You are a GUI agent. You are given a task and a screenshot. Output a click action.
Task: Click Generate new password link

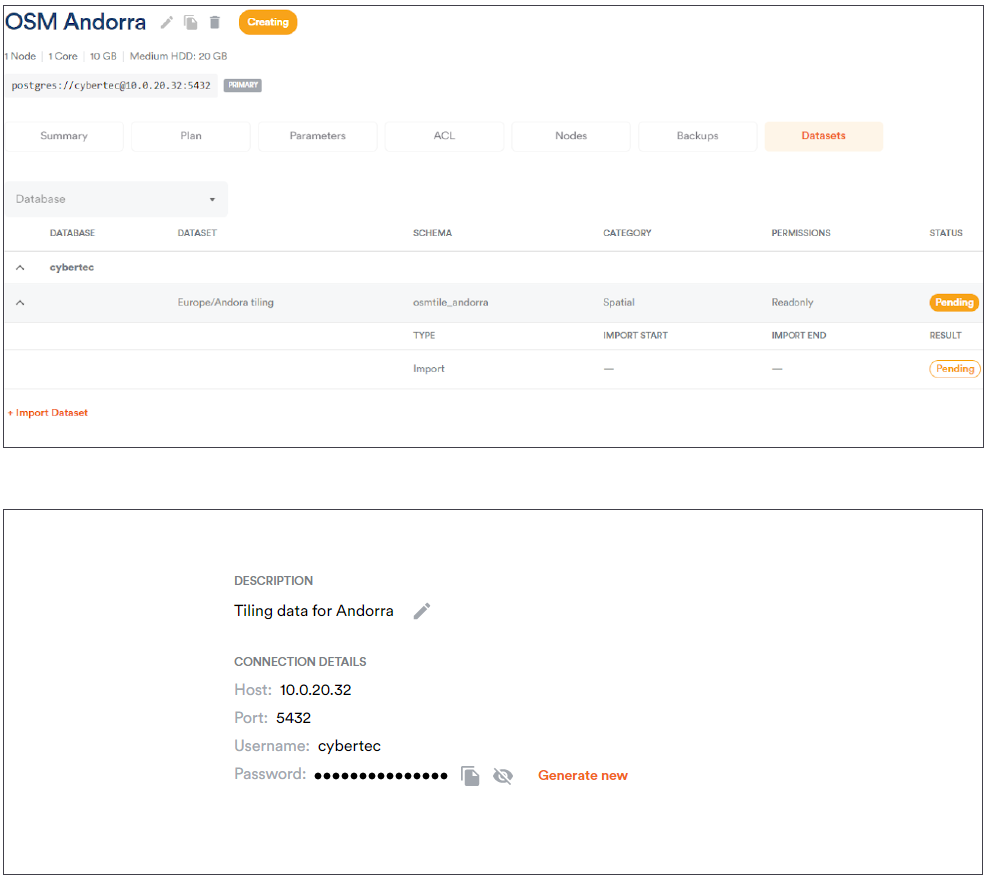pyautogui.click(x=583, y=776)
